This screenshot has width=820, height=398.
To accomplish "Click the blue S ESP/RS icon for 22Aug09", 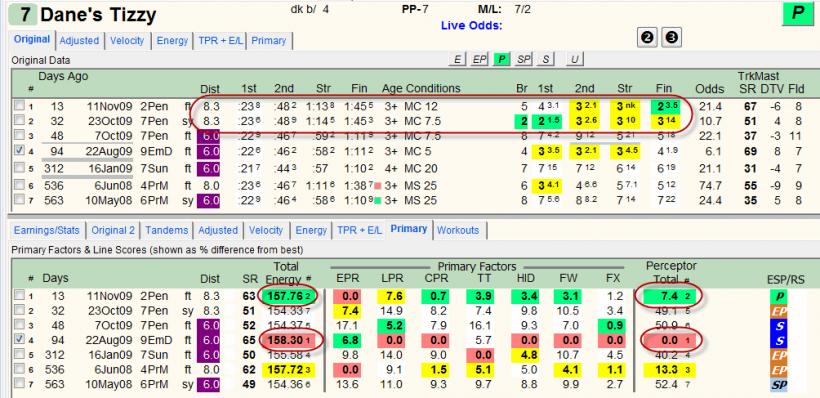I will point(779,340).
